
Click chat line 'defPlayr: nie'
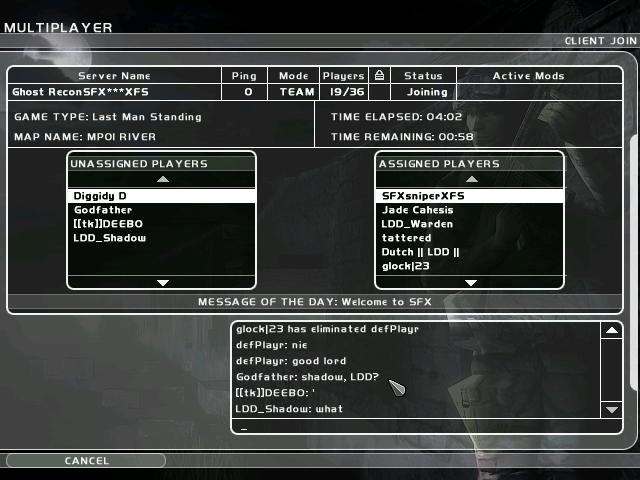pos(271,345)
